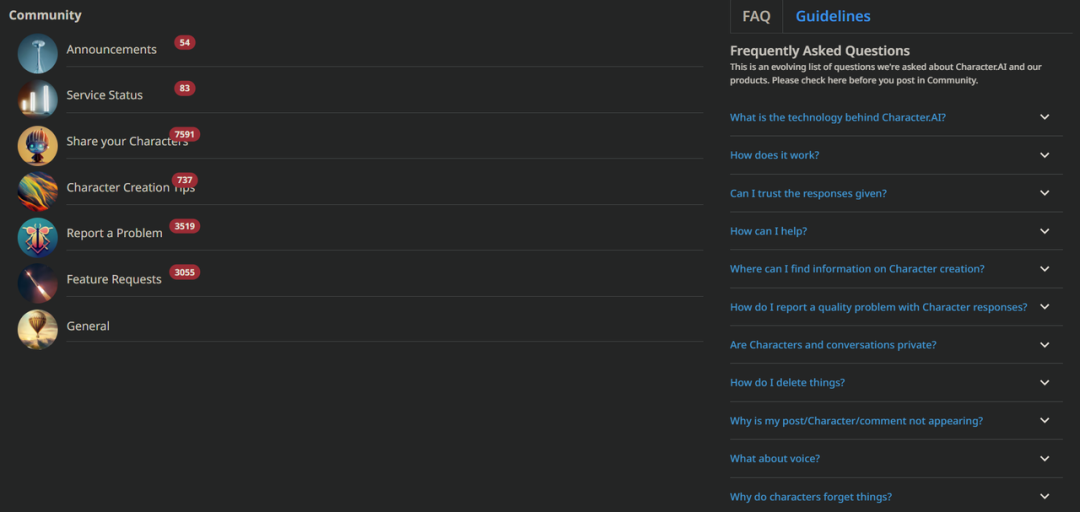Image resolution: width=1080 pixels, height=512 pixels.
Task: Expand chevron for "How do I delete things?"
Action: 1045,383
